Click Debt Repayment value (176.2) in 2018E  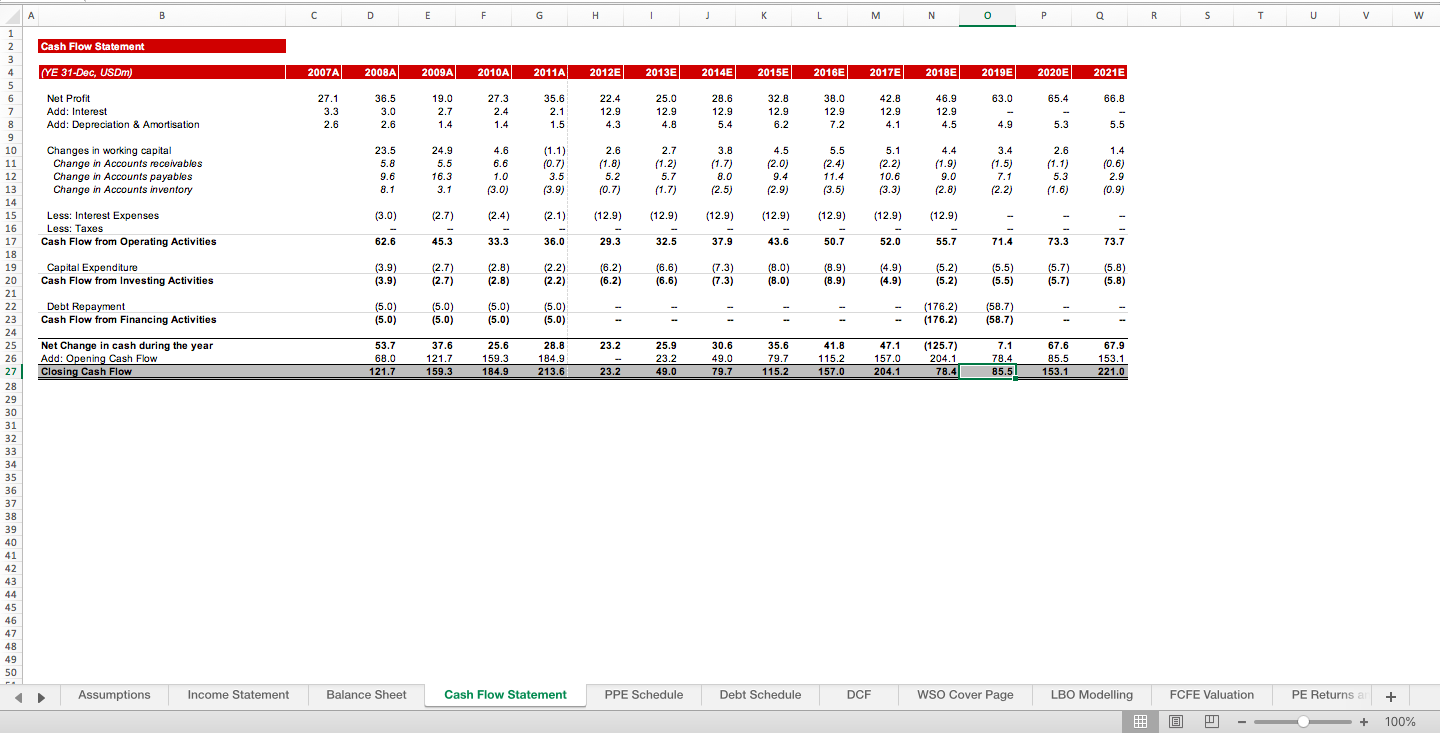940,307
